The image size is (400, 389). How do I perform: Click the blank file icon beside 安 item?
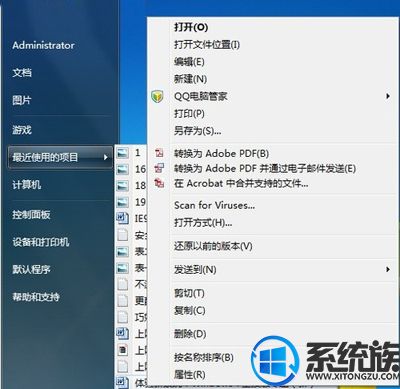[x=123, y=235]
